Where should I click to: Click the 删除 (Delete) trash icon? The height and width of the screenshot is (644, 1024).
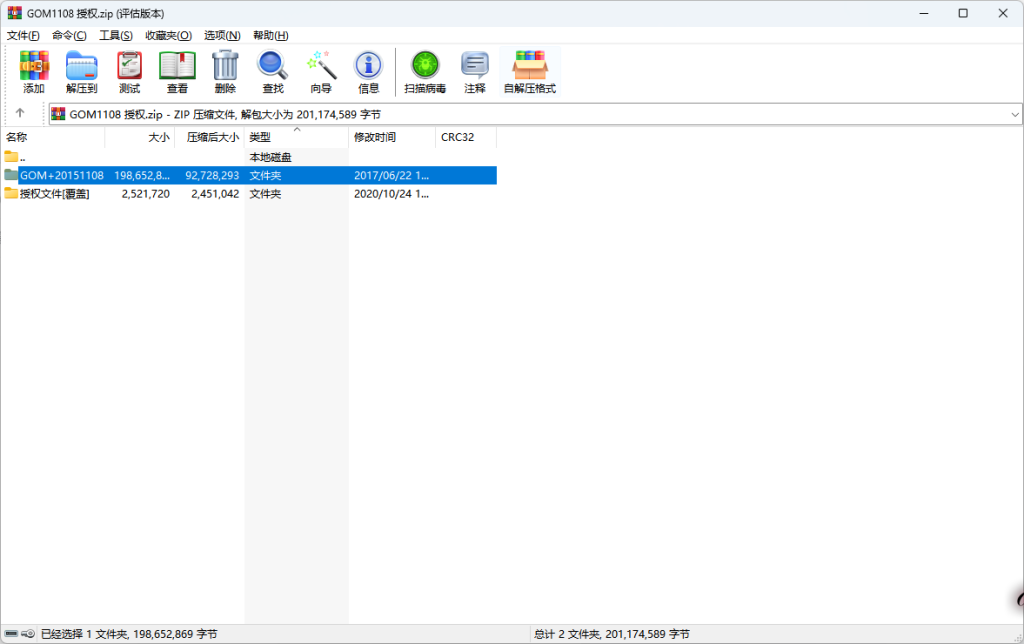click(225, 72)
